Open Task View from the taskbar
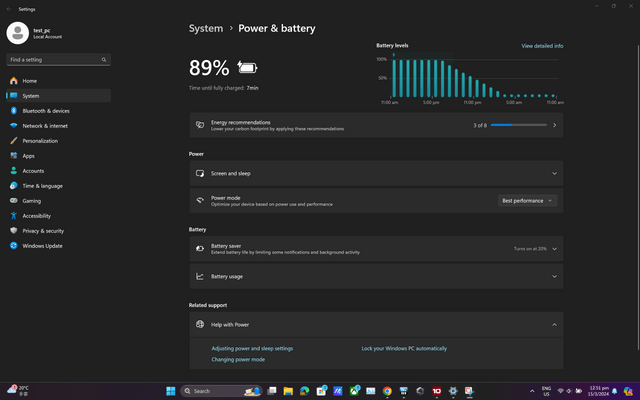 [271, 391]
